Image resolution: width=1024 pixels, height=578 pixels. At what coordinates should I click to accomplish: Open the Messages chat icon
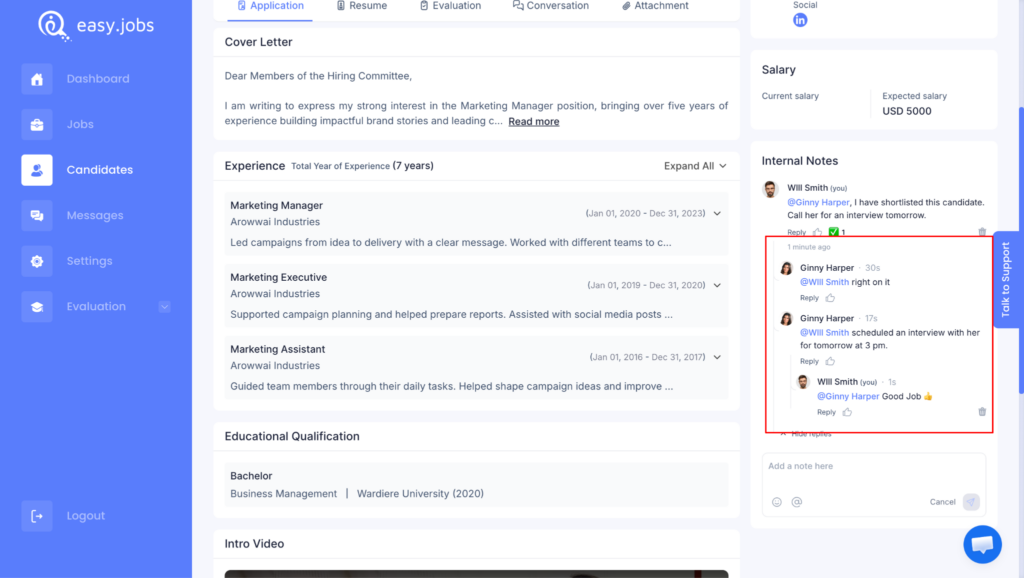37,216
